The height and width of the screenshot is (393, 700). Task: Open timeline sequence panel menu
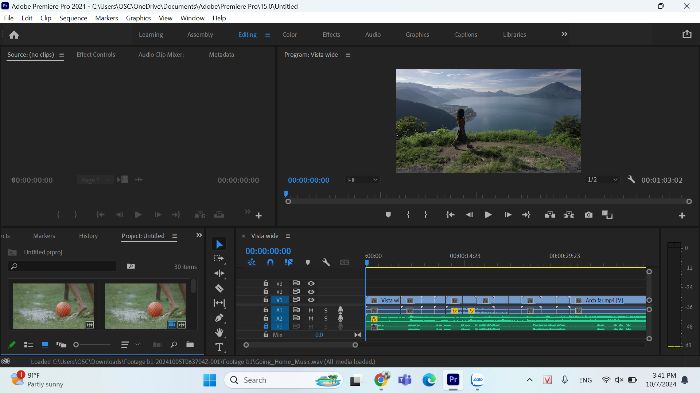click(288, 236)
